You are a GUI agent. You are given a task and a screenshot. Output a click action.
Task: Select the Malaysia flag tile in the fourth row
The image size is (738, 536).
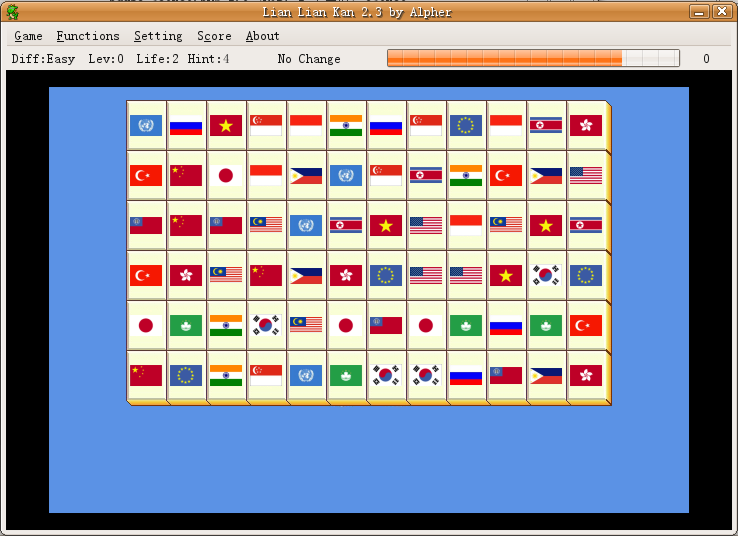[226, 275]
